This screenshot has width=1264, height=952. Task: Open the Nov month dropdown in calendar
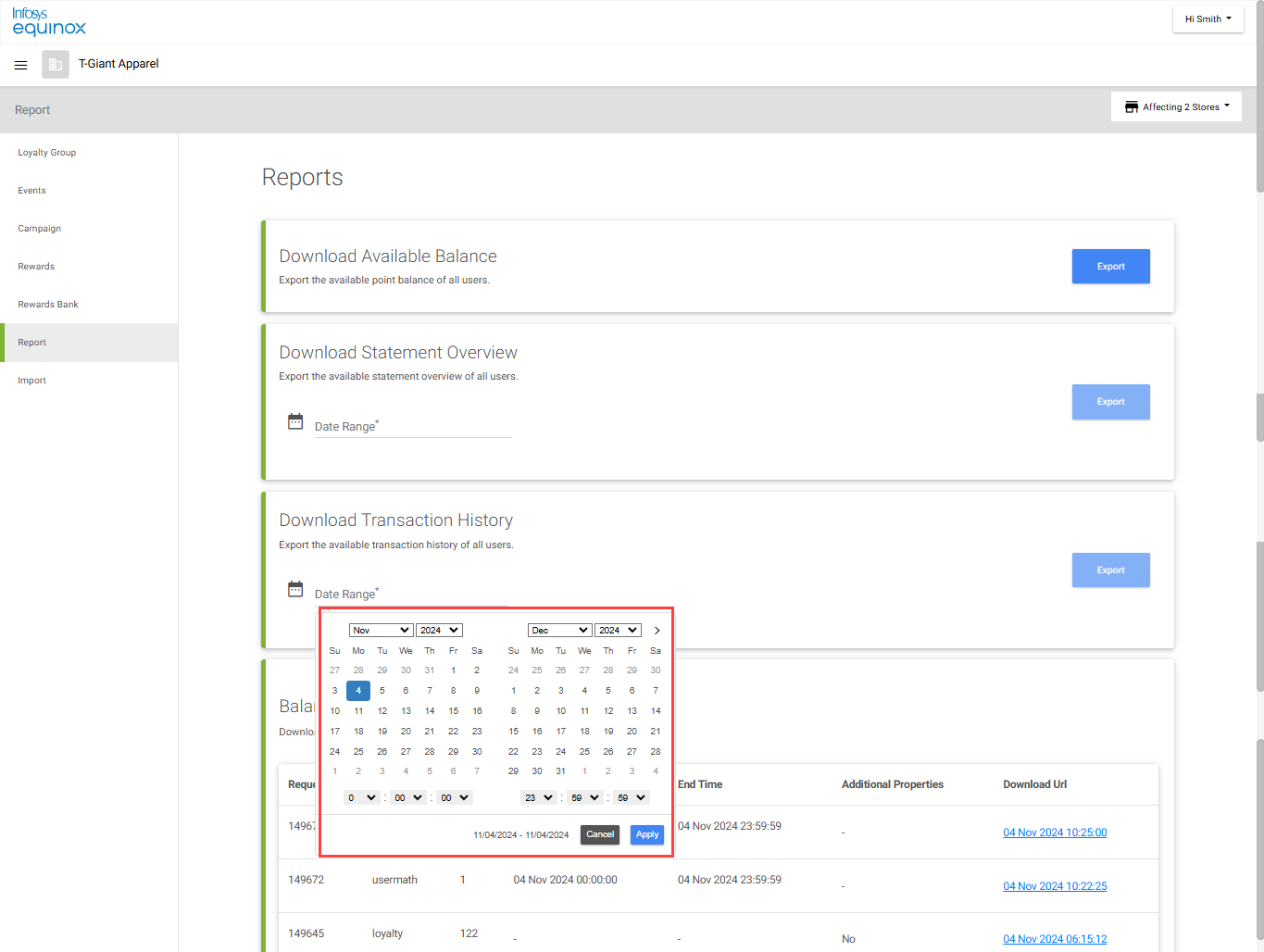(381, 631)
